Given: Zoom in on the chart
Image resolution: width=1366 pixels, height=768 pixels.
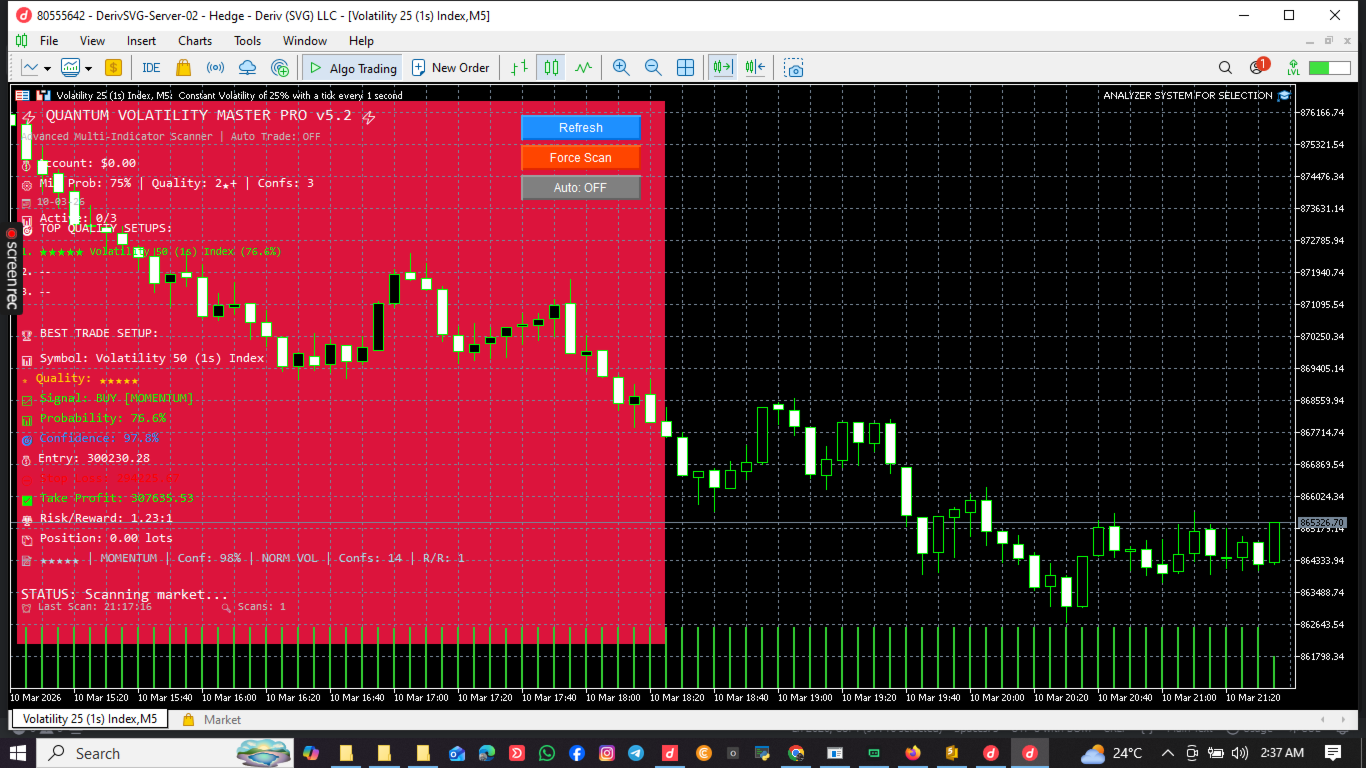Looking at the screenshot, I should (621, 68).
